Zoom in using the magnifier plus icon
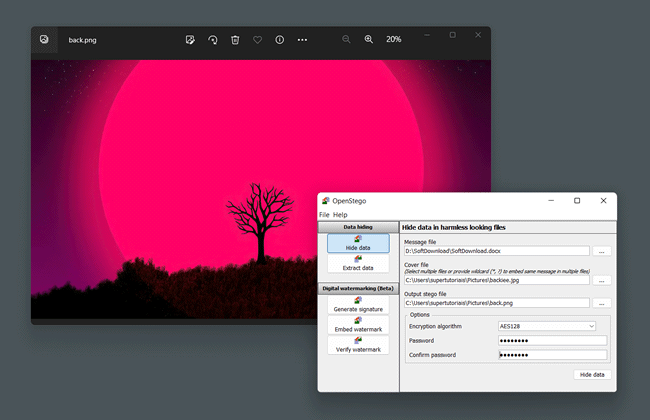This screenshot has width=650, height=420. click(x=369, y=40)
